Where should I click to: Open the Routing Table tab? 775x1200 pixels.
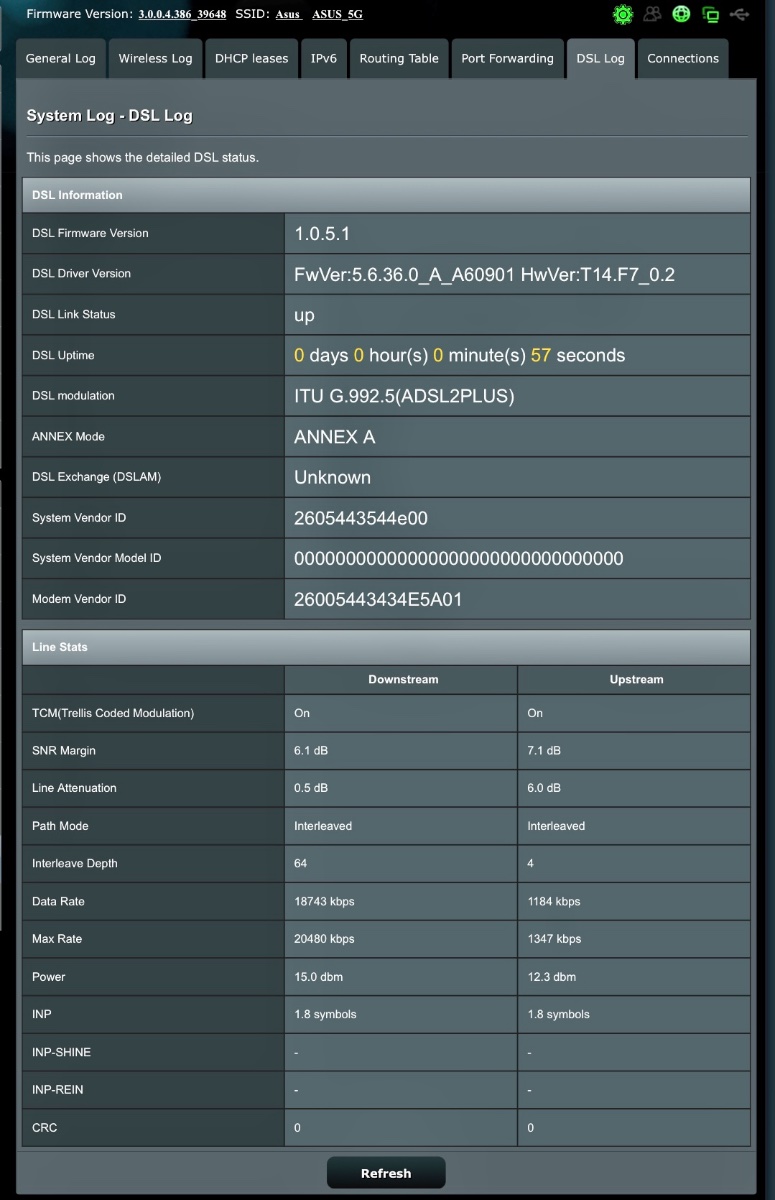click(x=399, y=59)
